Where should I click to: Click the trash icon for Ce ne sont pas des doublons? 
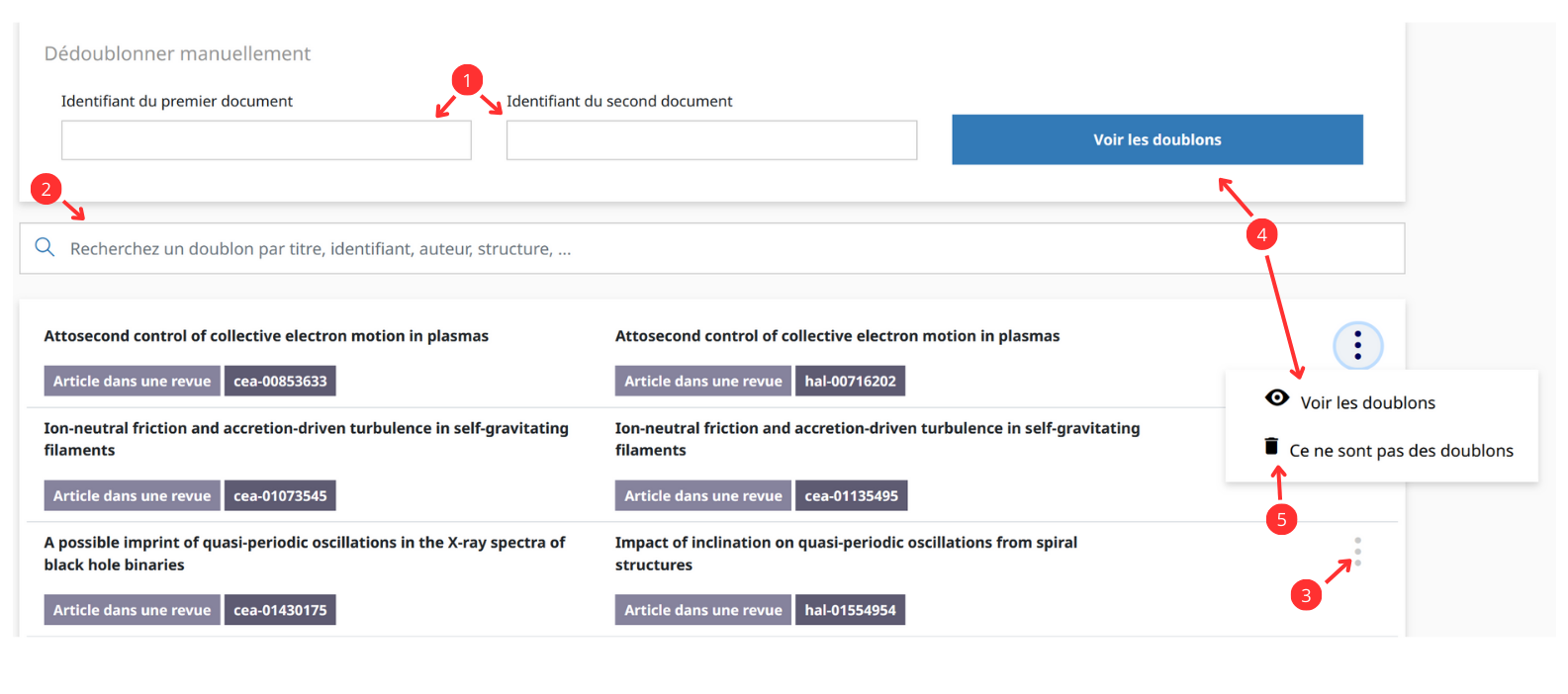click(1271, 446)
